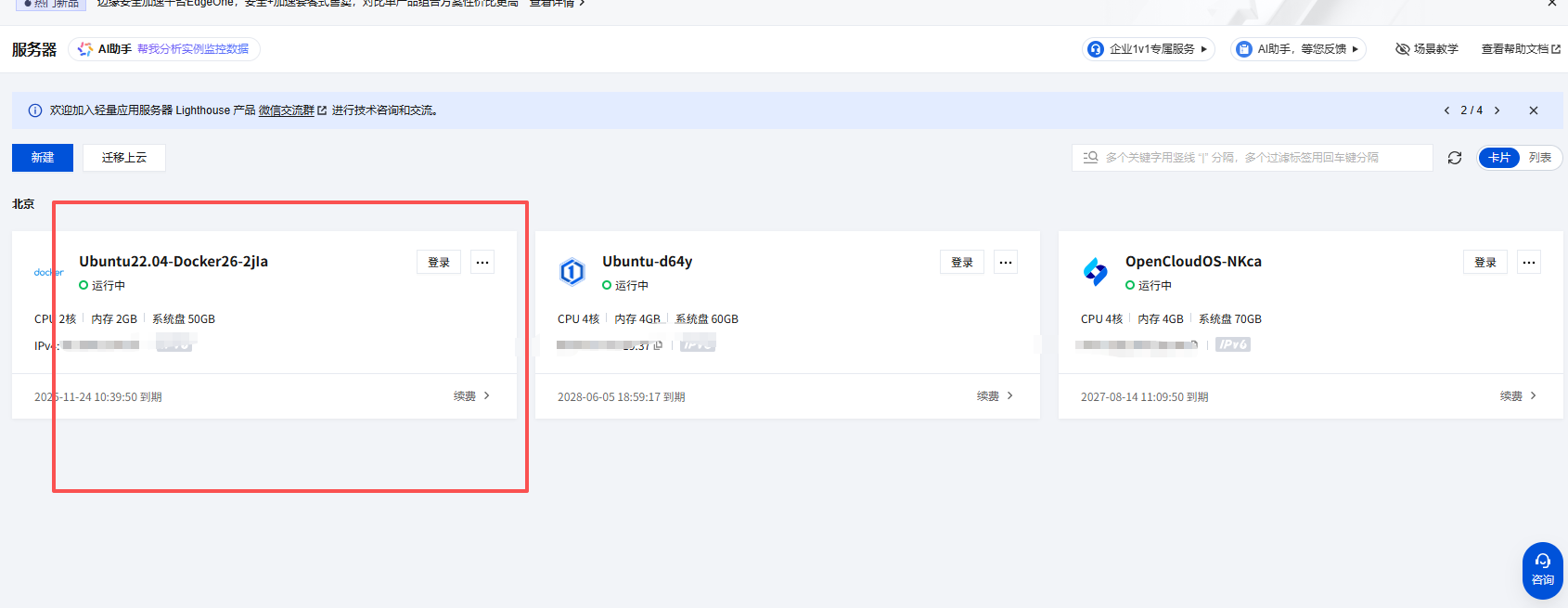The height and width of the screenshot is (608, 1568).
Task: Open the 咨询 support chat button
Action: click(x=1543, y=570)
